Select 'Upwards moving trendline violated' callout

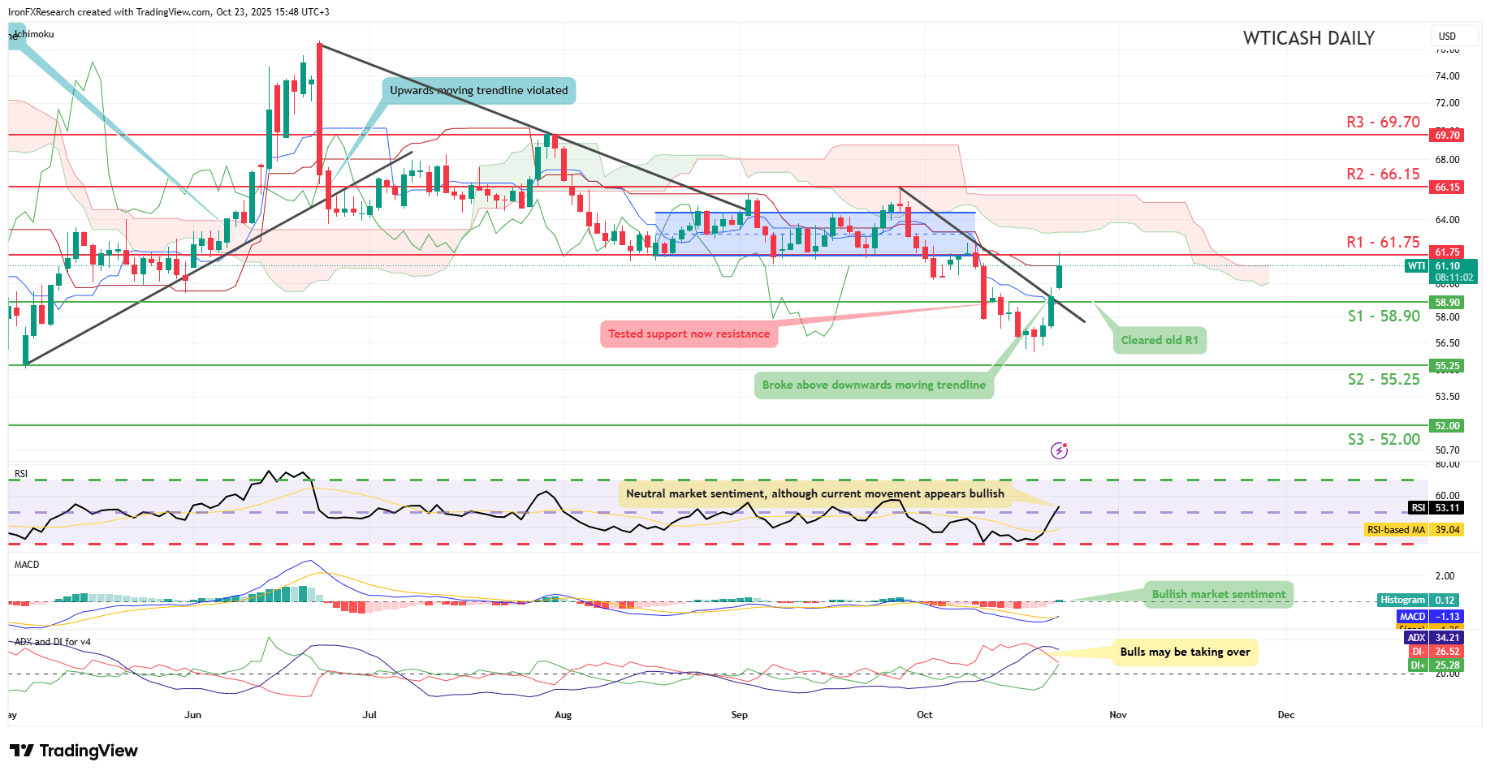point(477,90)
